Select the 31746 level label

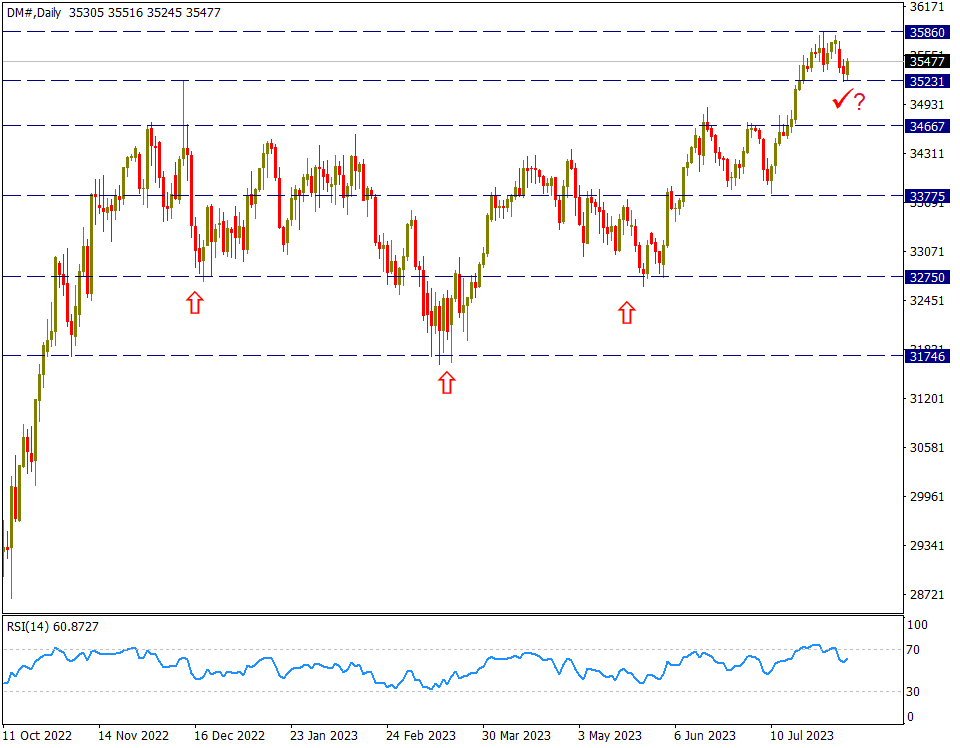tap(926, 356)
